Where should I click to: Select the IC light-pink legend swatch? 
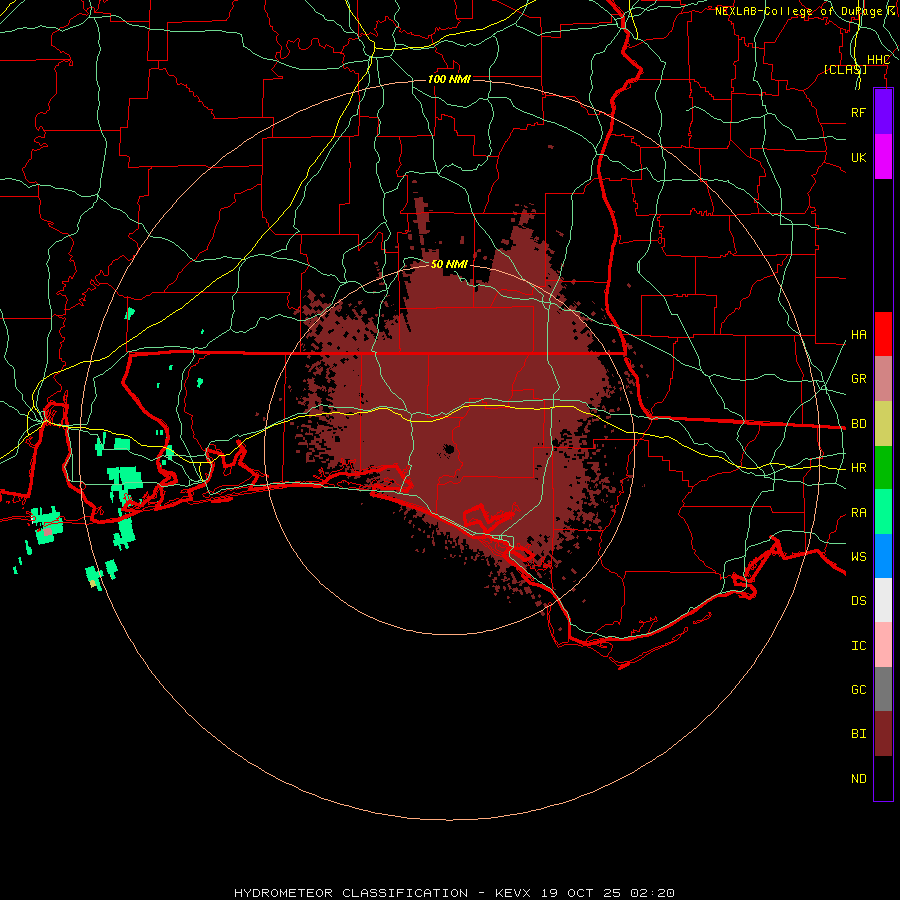883,645
